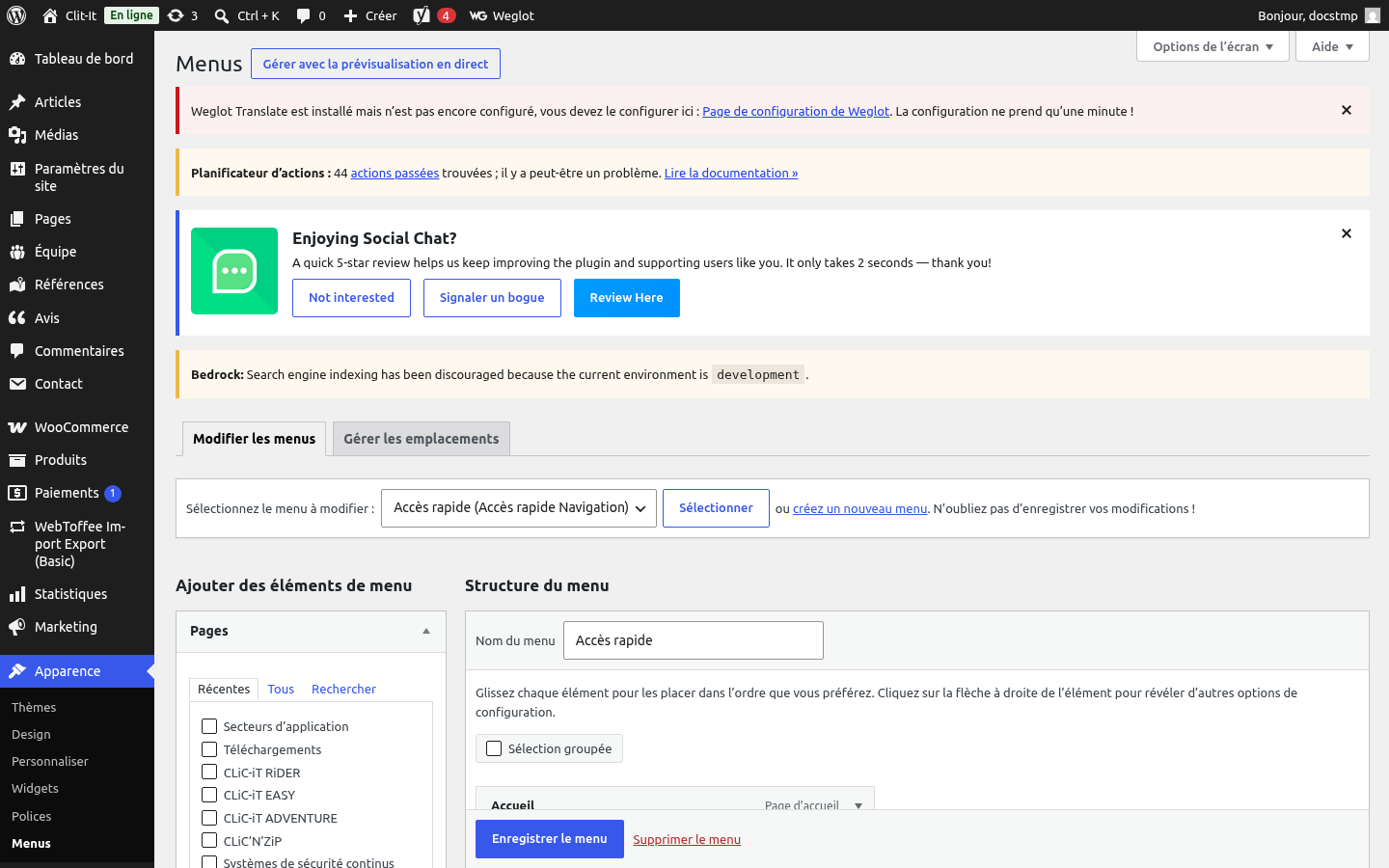Screen dimensions: 1389x868
Task: Click the docstmp user avatar
Action: tap(1373, 15)
